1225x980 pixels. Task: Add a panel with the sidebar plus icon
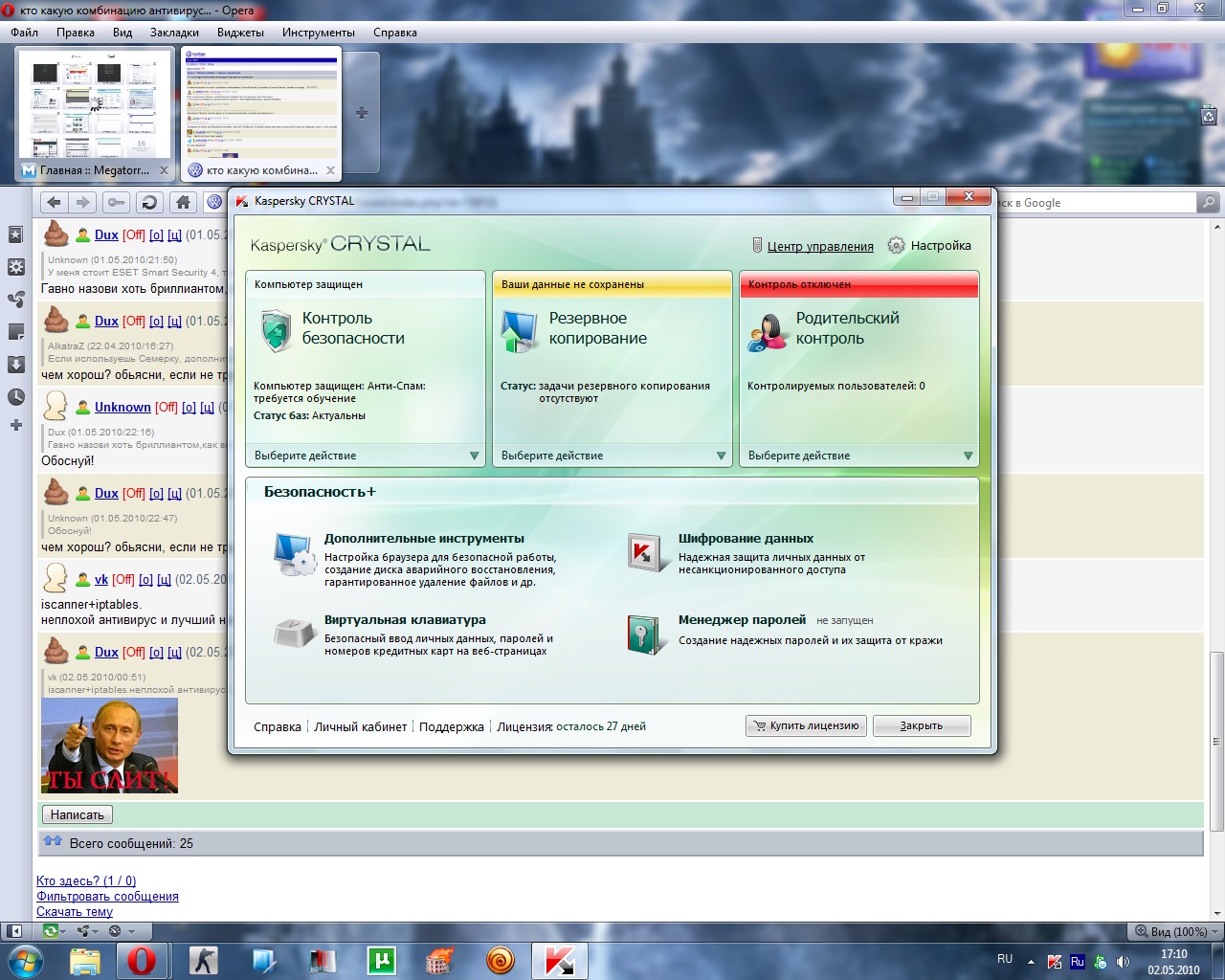point(16,425)
